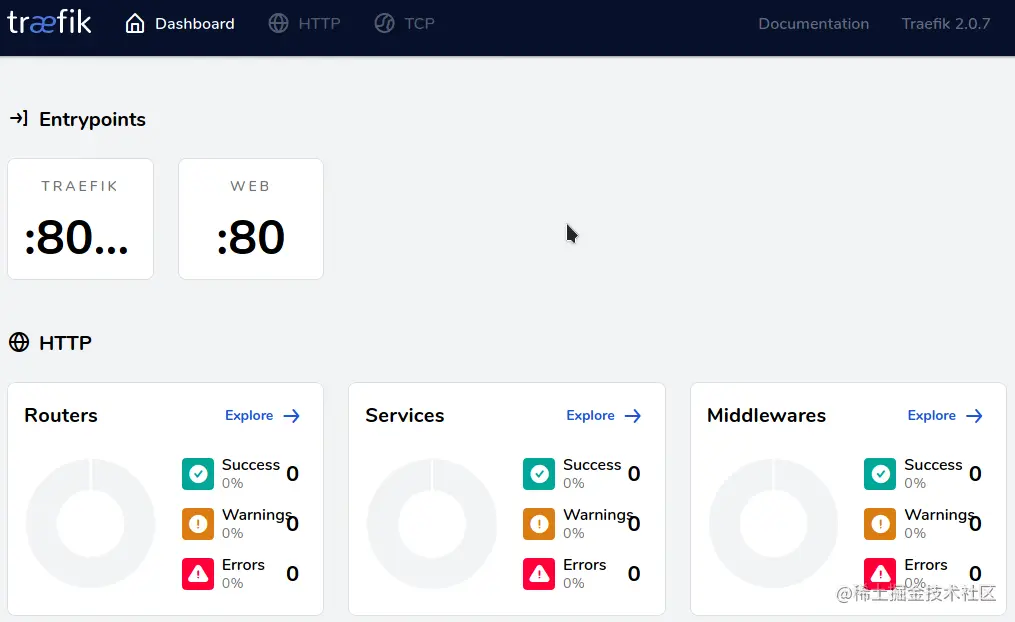Click the Routers Errors label
1015x622 pixels.
coord(243,564)
